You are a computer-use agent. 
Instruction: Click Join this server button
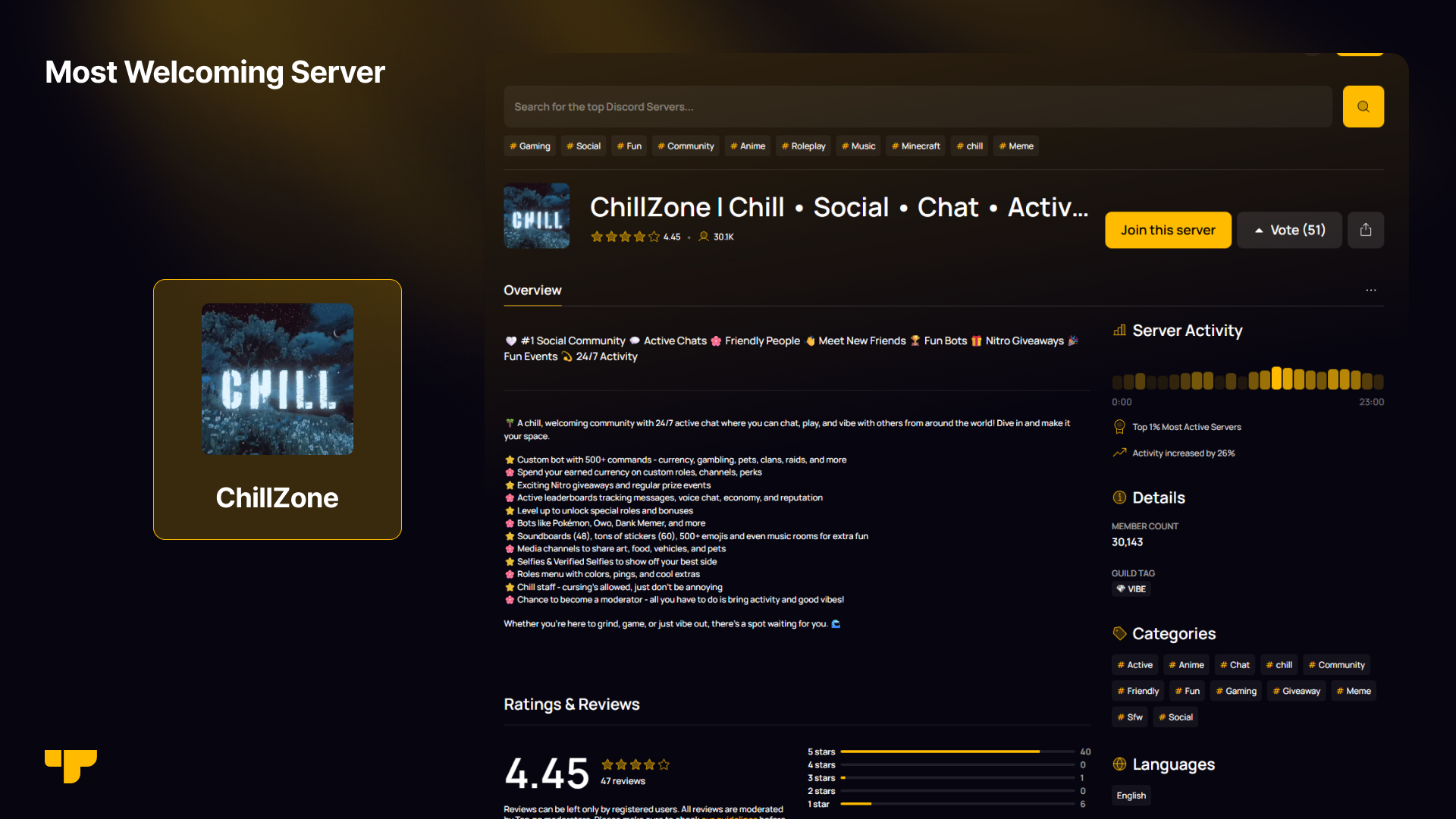pos(1167,230)
